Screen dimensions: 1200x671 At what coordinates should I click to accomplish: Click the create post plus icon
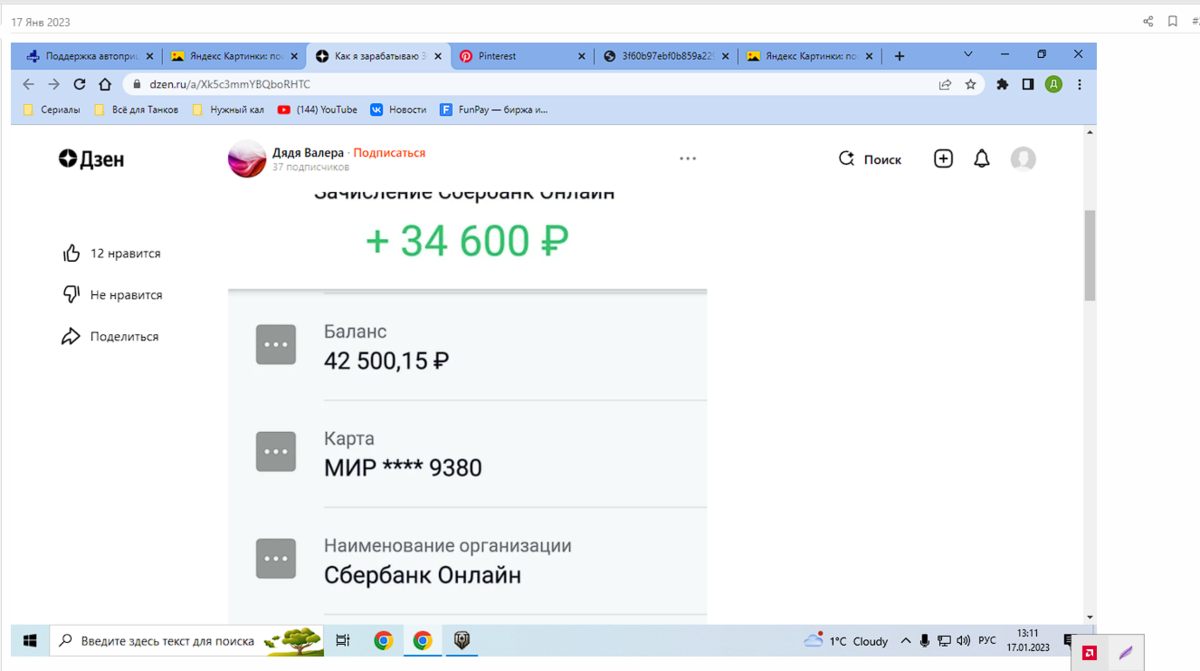pyautogui.click(x=943, y=159)
